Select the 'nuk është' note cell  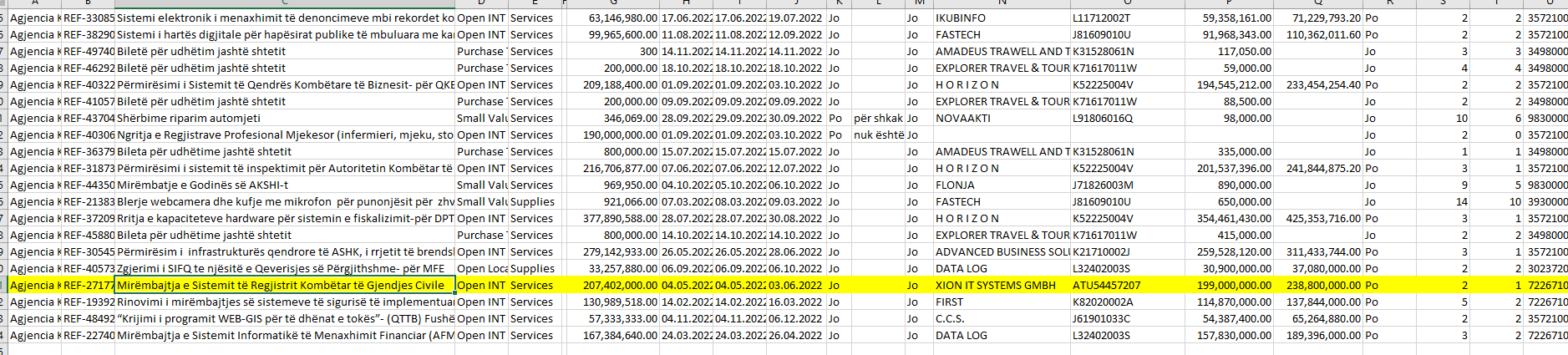[x=877, y=135]
